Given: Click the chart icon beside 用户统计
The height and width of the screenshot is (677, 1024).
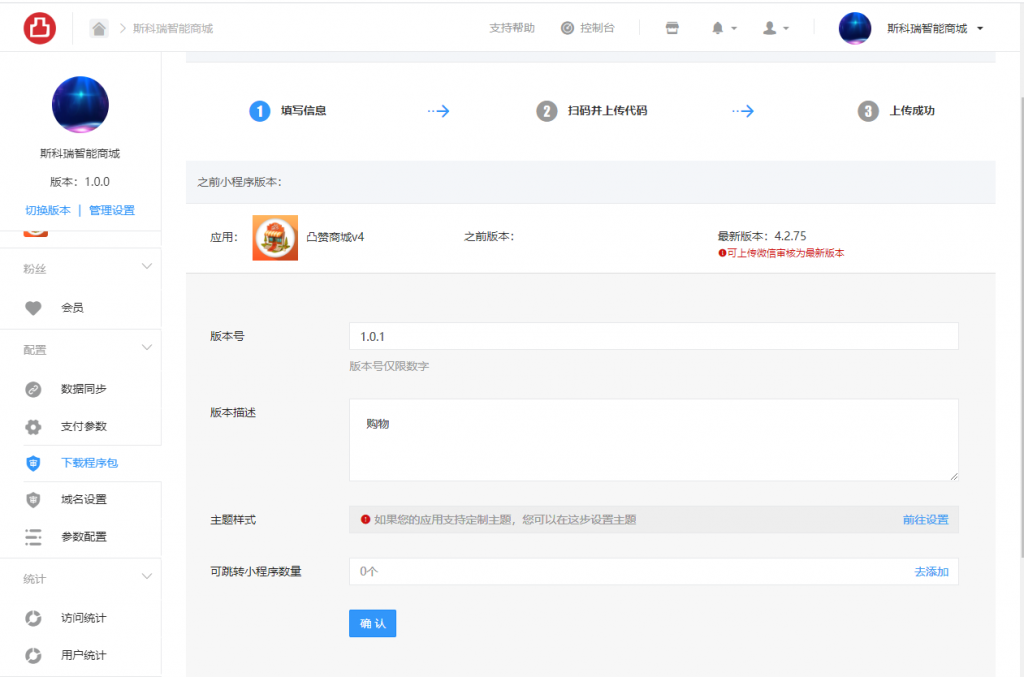Looking at the screenshot, I should tap(33, 655).
